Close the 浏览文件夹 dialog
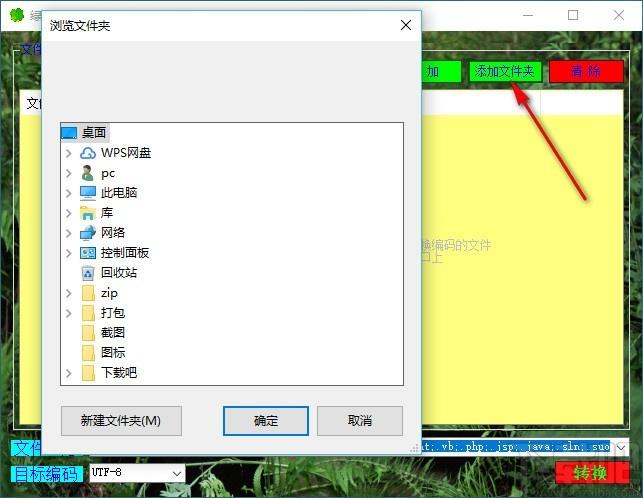643x498 pixels. (406, 25)
